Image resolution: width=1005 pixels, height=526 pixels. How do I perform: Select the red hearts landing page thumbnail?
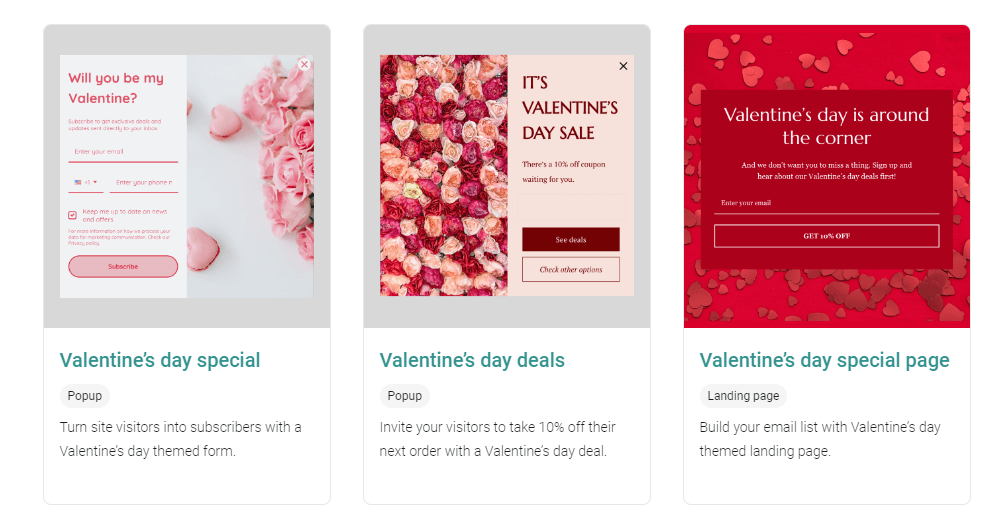point(826,176)
